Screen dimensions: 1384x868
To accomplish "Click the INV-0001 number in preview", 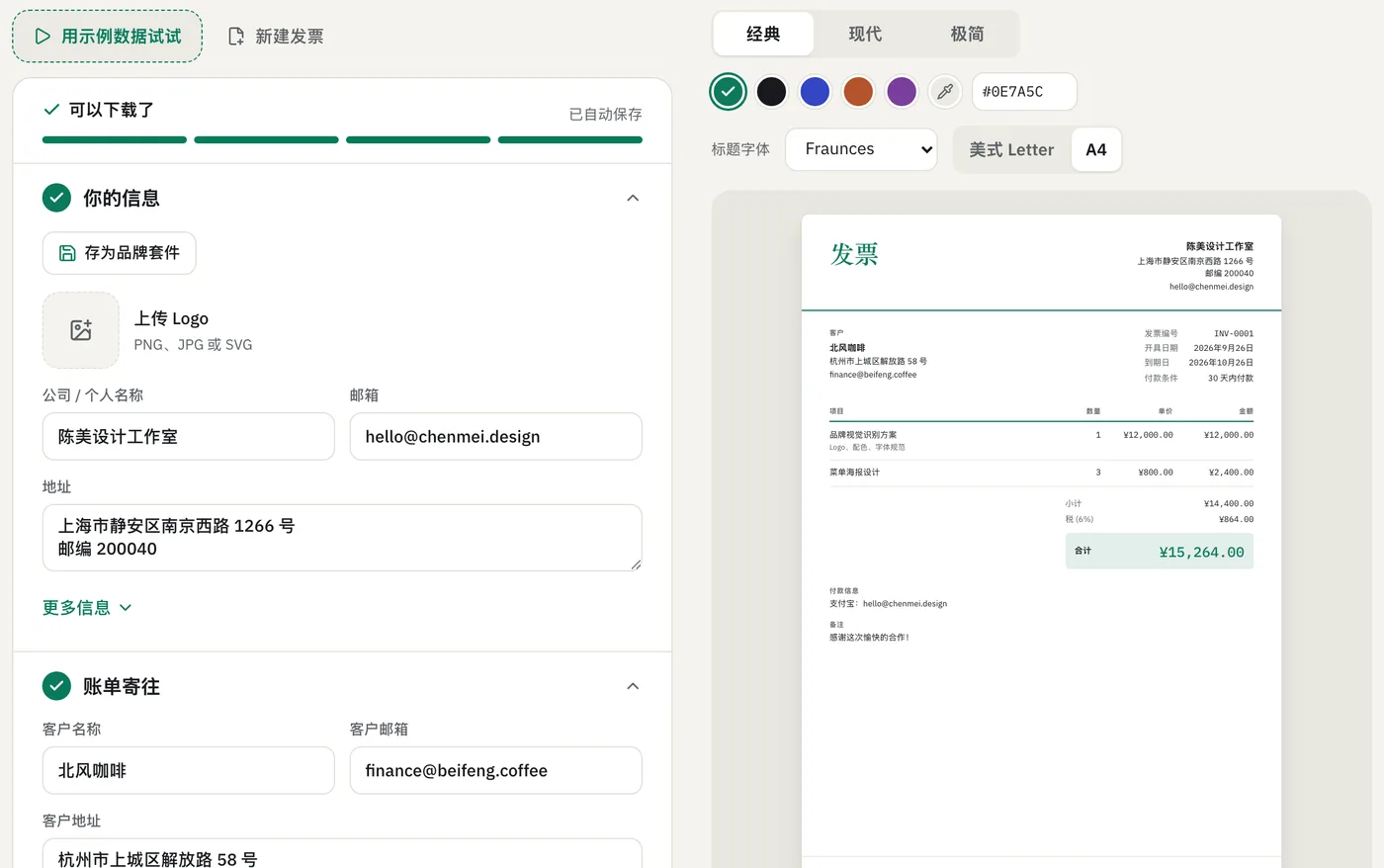I will [x=1234, y=334].
